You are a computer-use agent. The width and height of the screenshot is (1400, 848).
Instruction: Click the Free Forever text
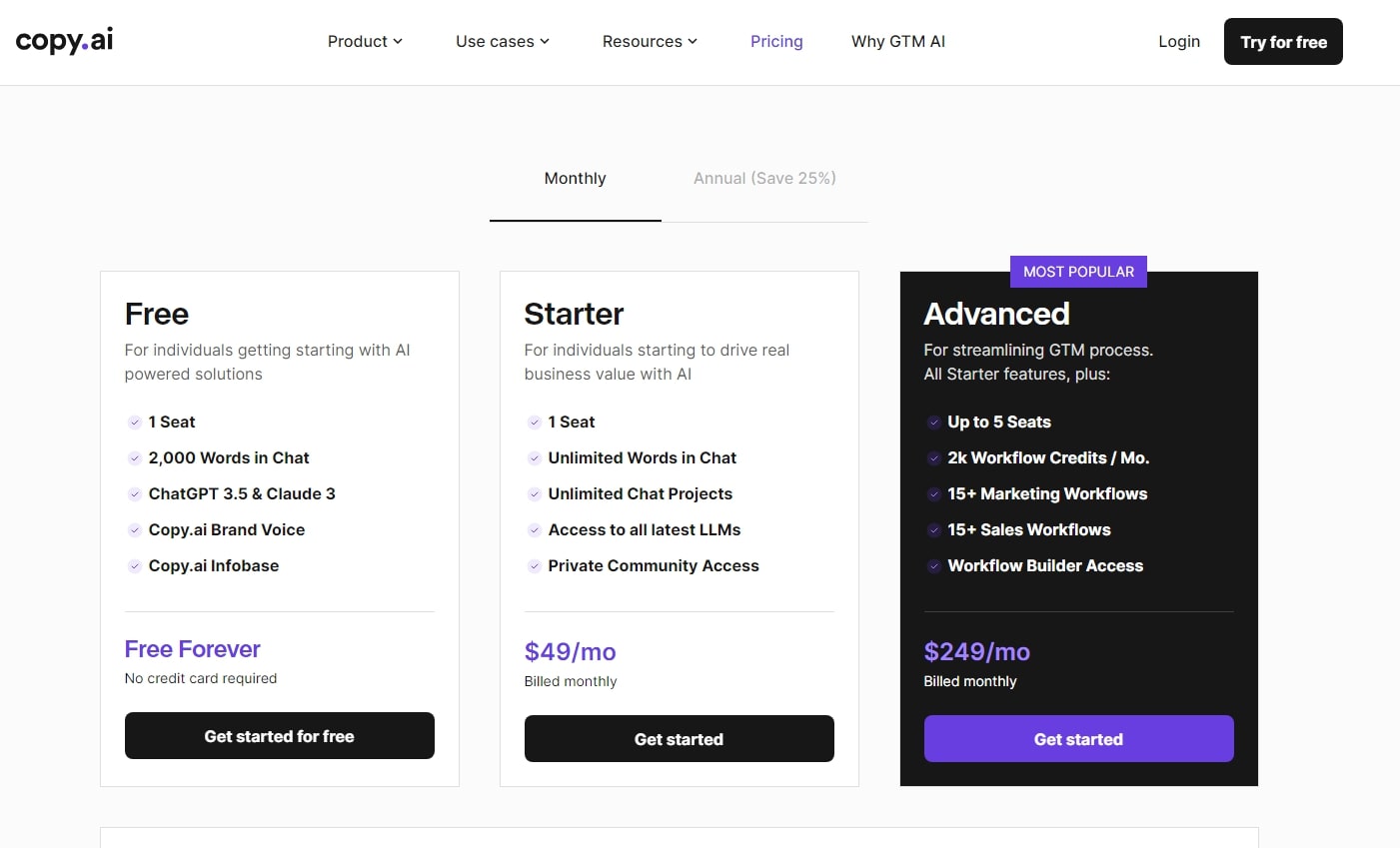click(x=193, y=649)
